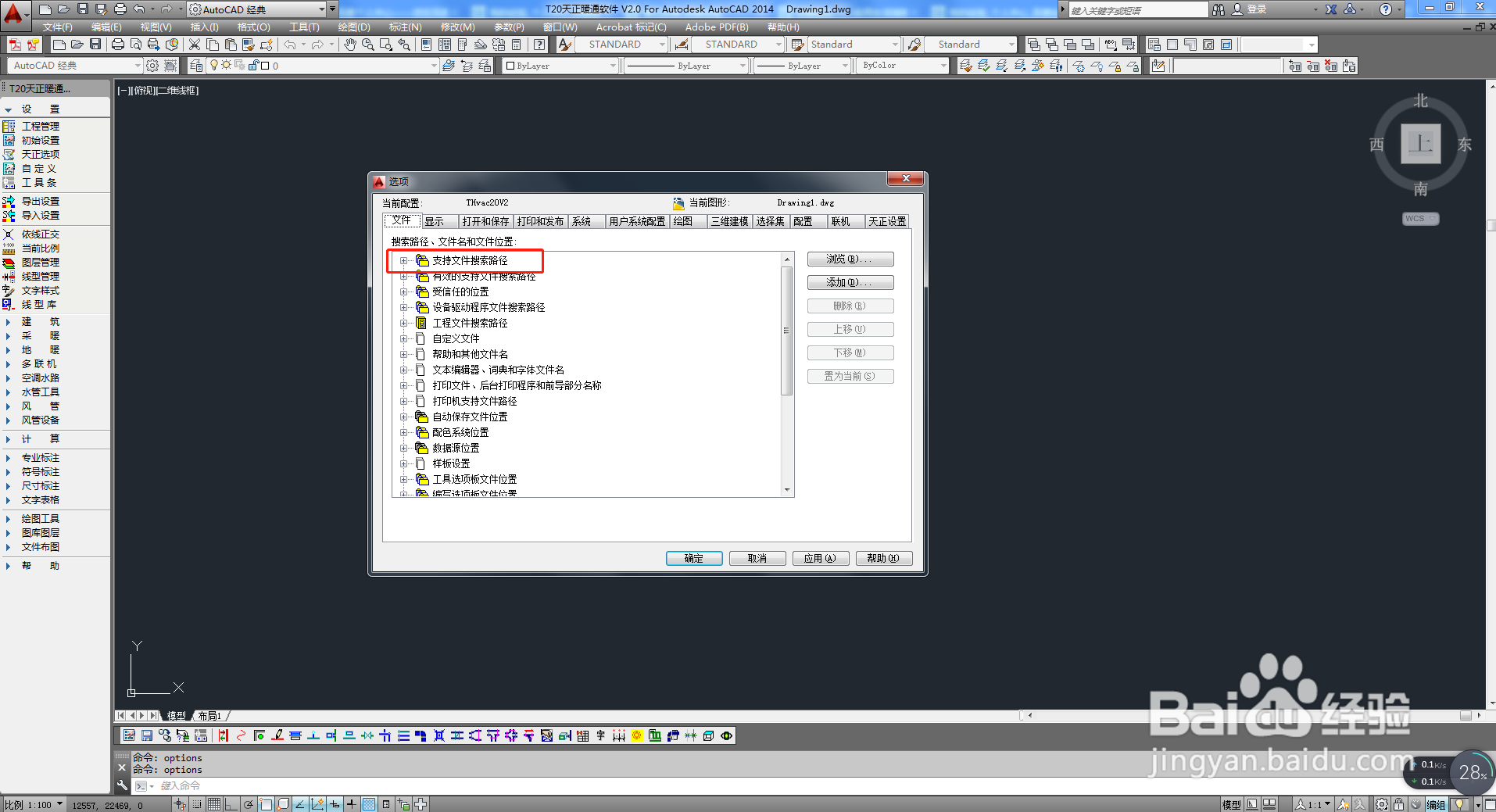Viewport: 1496px width, 812px height.
Task: Toggle Object Snap in status bar
Action: 266,804
